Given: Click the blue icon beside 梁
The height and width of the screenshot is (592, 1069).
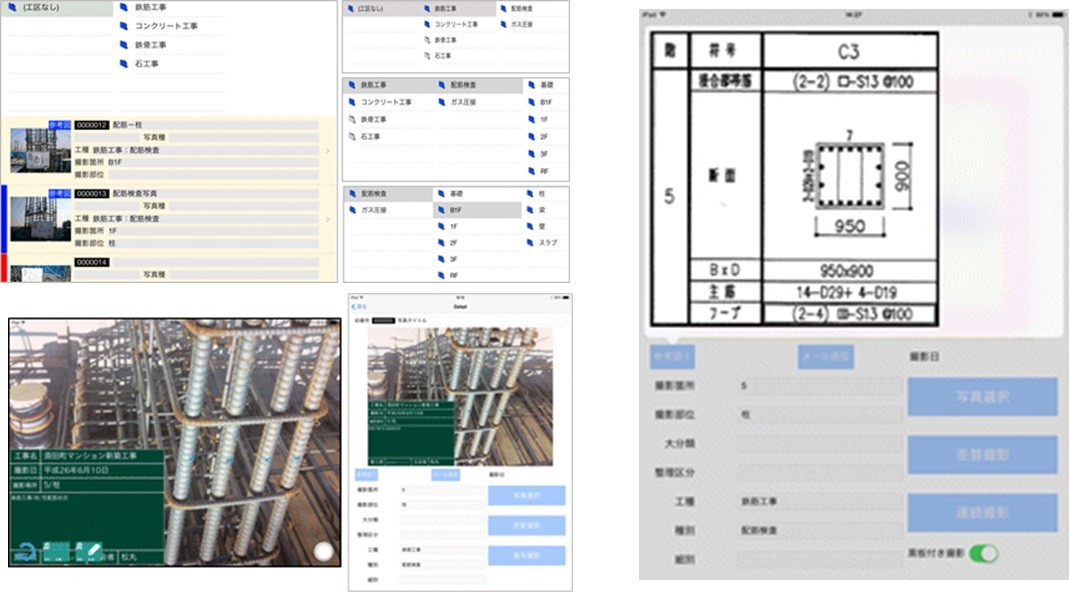Looking at the screenshot, I should [529, 209].
